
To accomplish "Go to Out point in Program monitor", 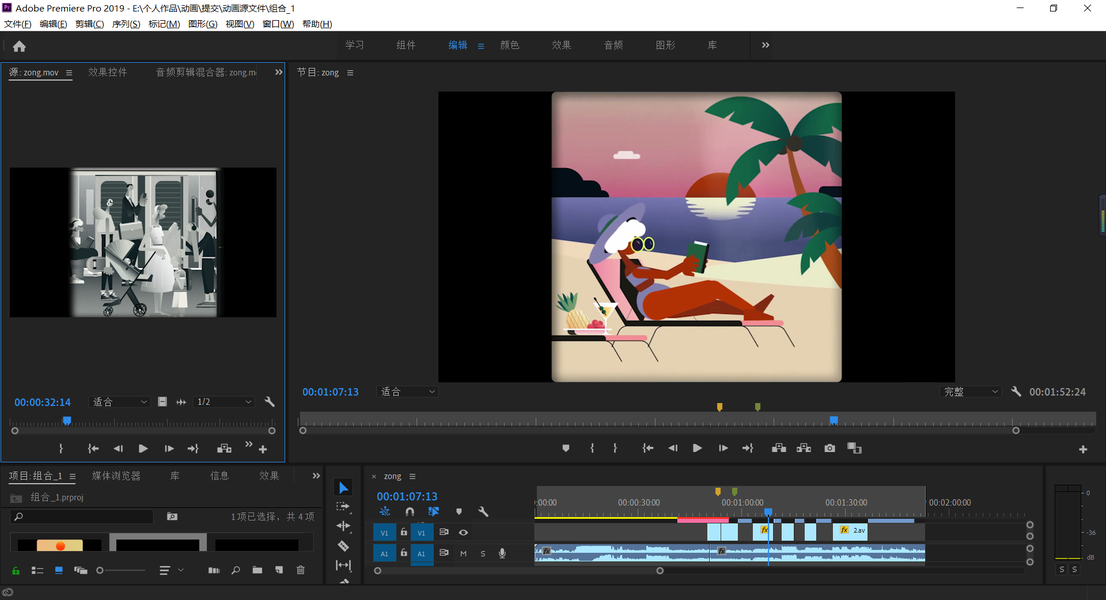I will click(748, 448).
